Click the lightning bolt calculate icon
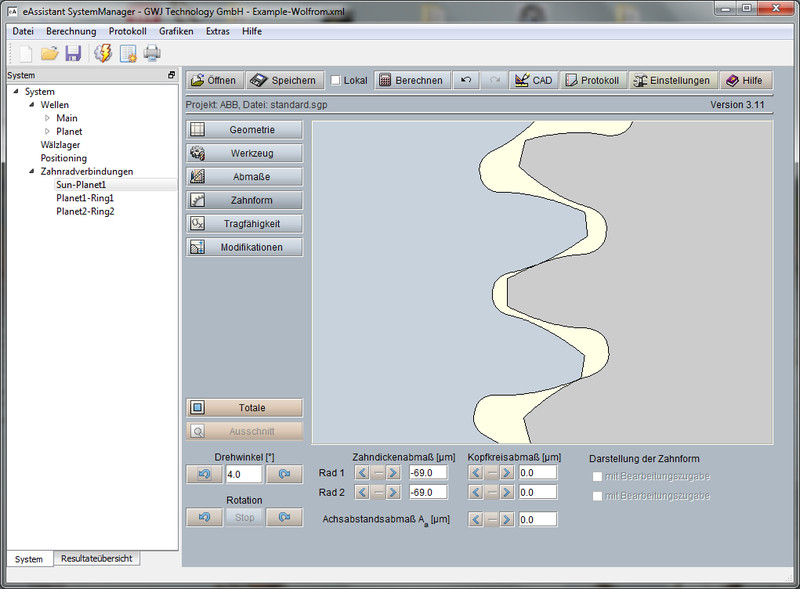The width and height of the screenshot is (800, 589). [101, 53]
